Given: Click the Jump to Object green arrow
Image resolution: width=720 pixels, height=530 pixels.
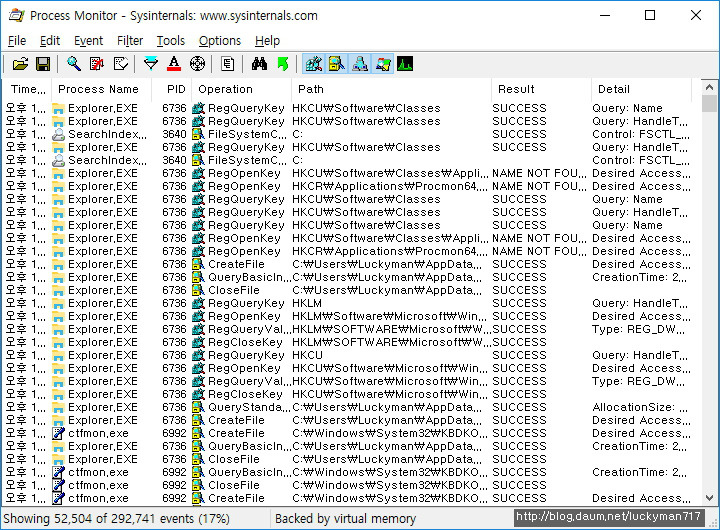Looking at the screenshot, I should (283, 64).
